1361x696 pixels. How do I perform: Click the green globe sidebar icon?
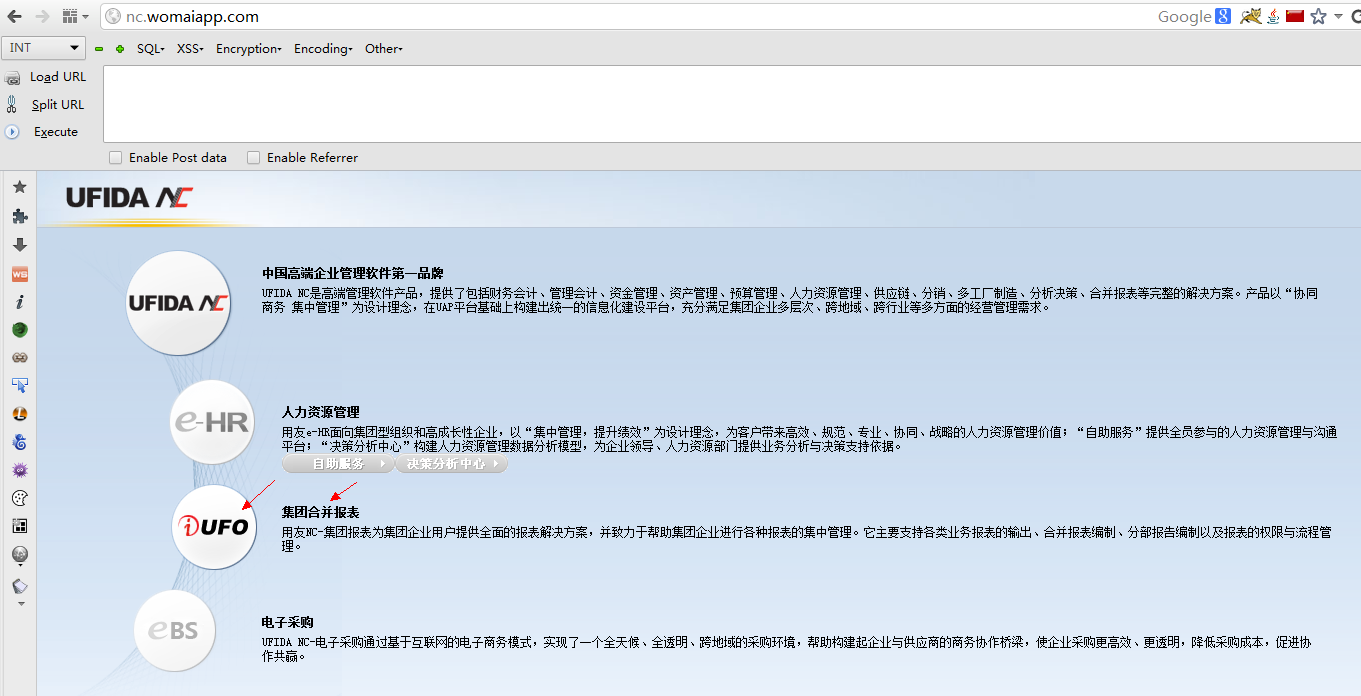click(19, 329)
